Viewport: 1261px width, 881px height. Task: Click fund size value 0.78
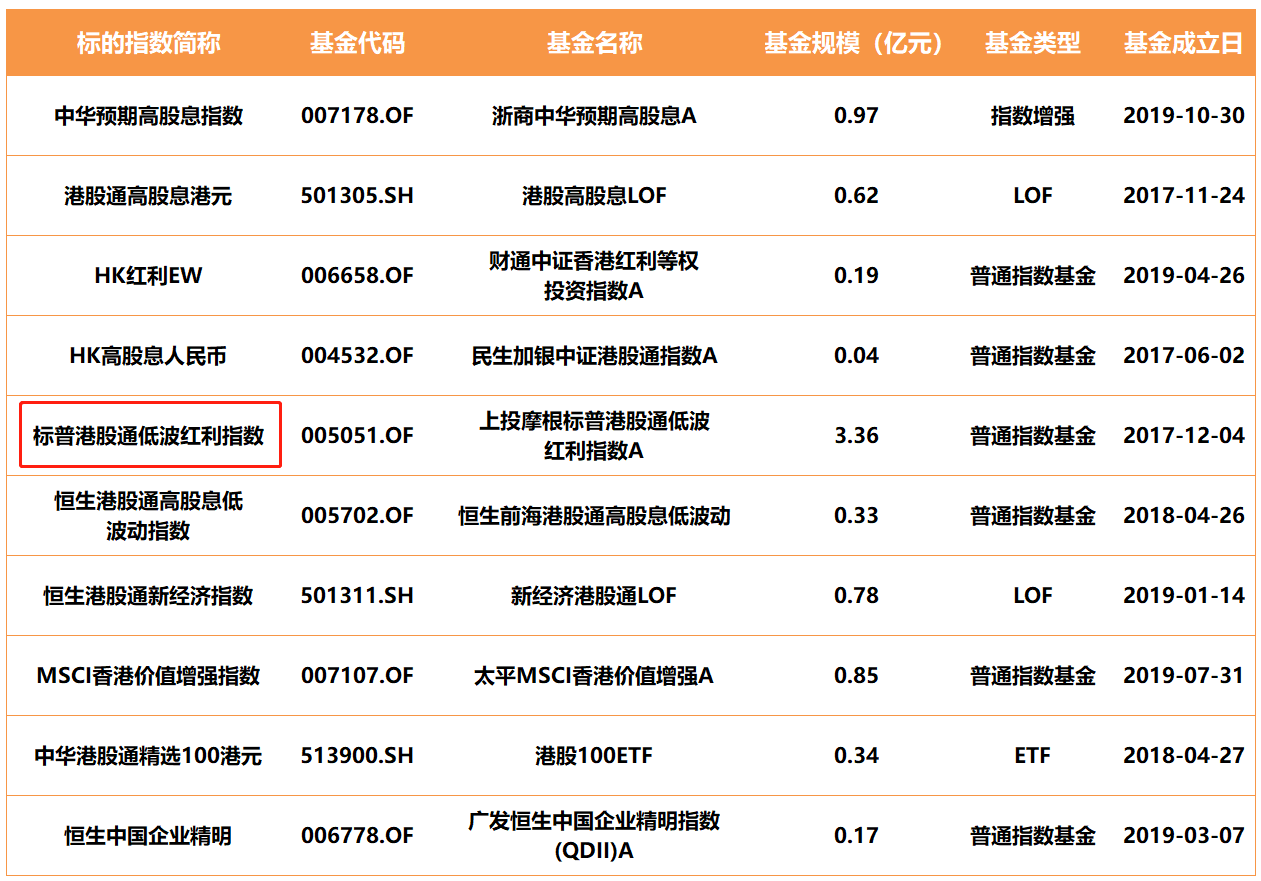856,596
